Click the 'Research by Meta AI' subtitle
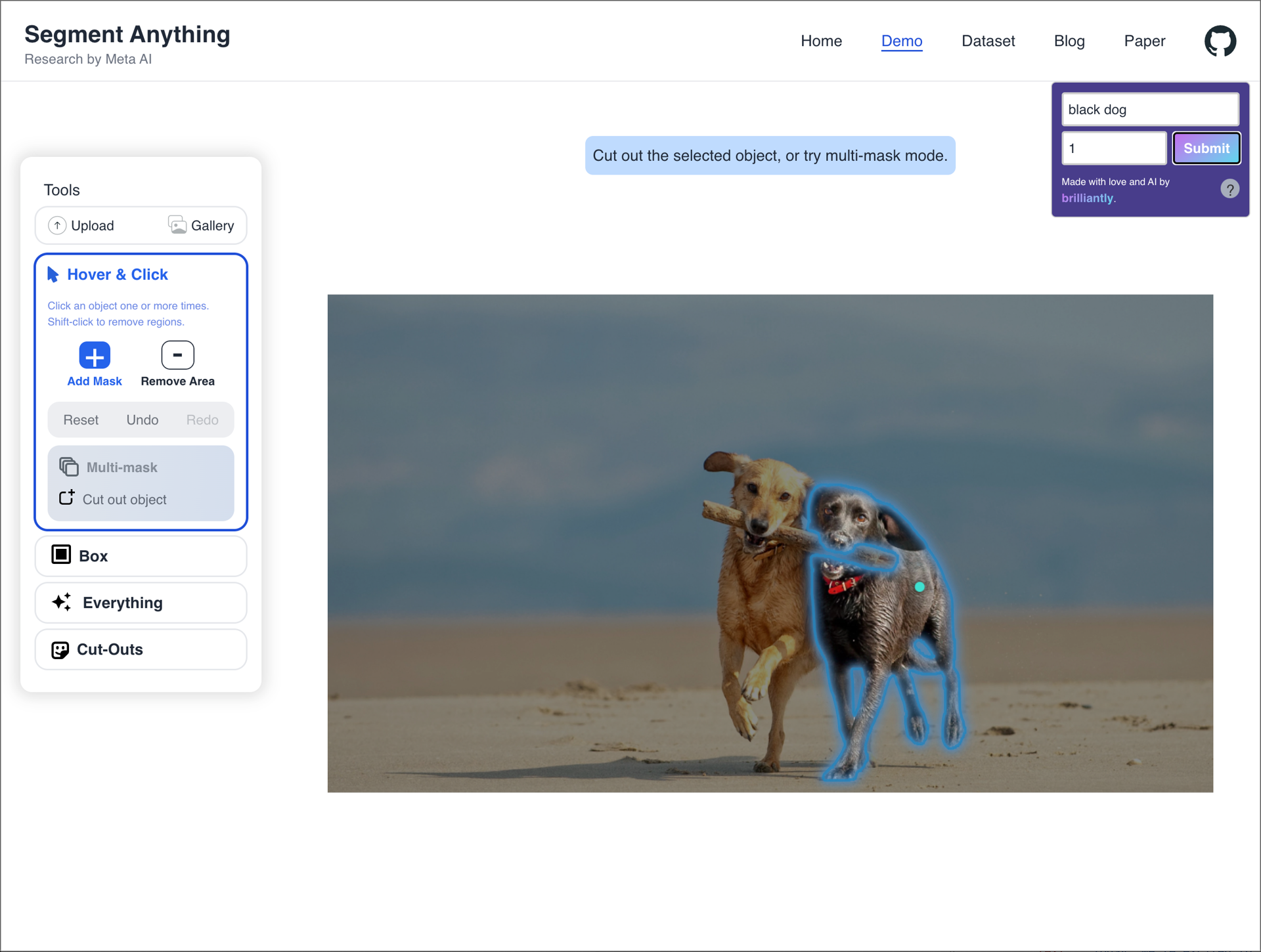The height and width of the screenshot is (952, 1261). [x=88, y=59]
